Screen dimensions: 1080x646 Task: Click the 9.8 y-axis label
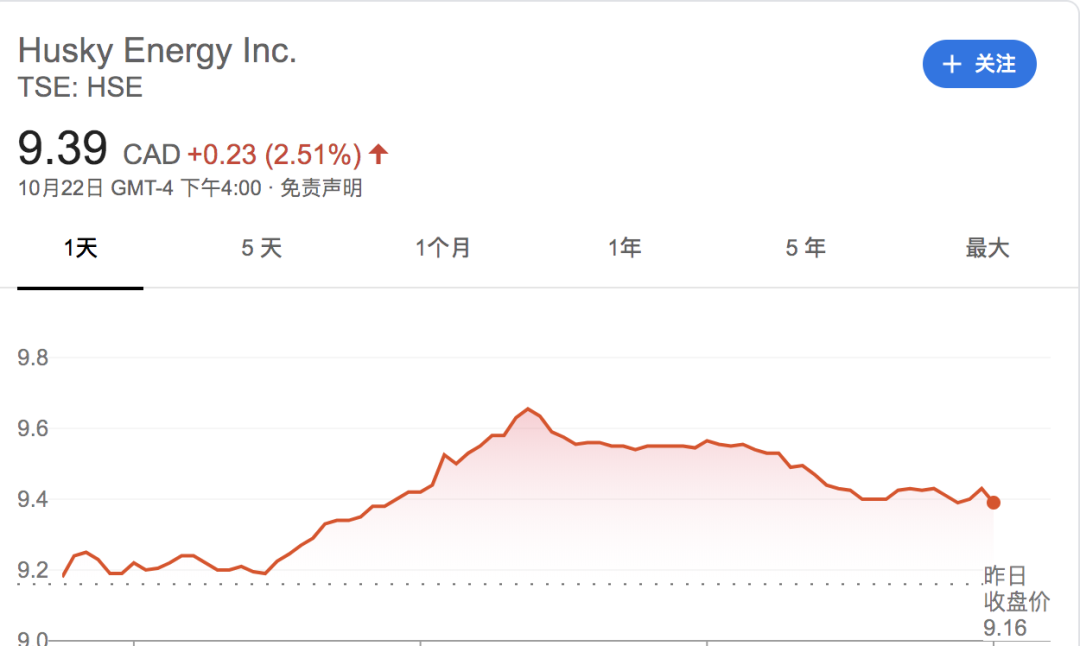33,357
